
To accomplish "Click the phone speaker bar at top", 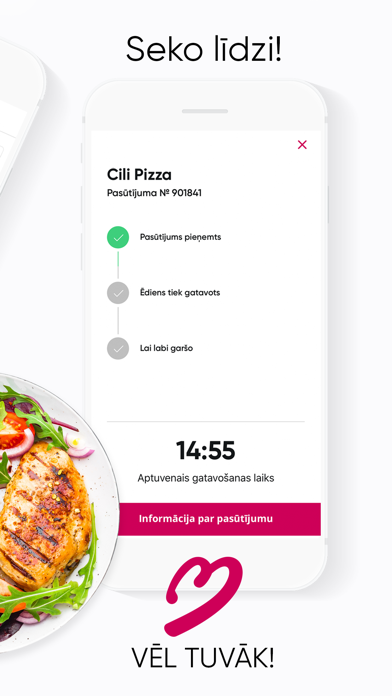I will [x=205, y=111].
